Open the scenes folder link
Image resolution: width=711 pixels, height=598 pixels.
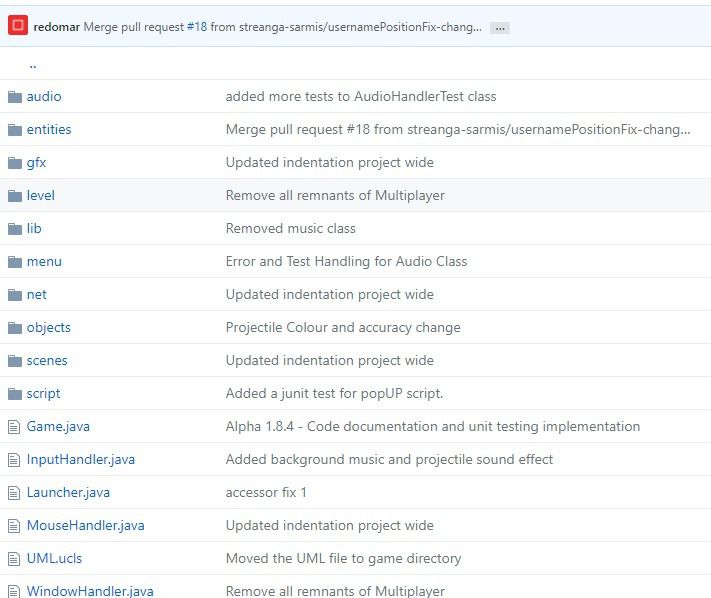(x=47, y=360)
